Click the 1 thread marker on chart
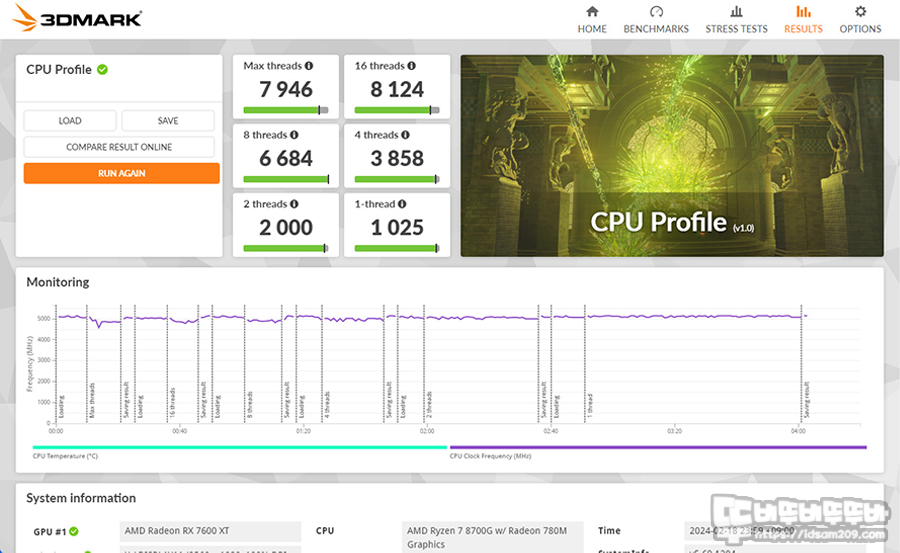Viewport: 900px width, 553px height. coord(589,405)
